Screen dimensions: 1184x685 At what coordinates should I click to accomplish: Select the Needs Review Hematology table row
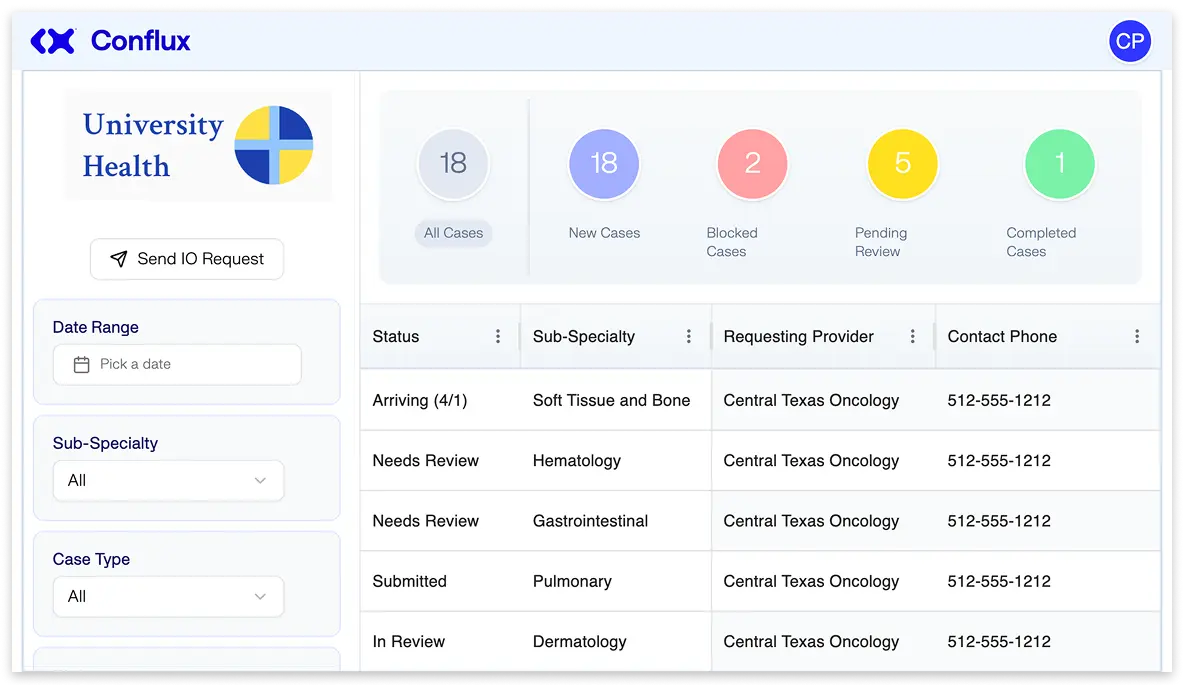[700, 460]
